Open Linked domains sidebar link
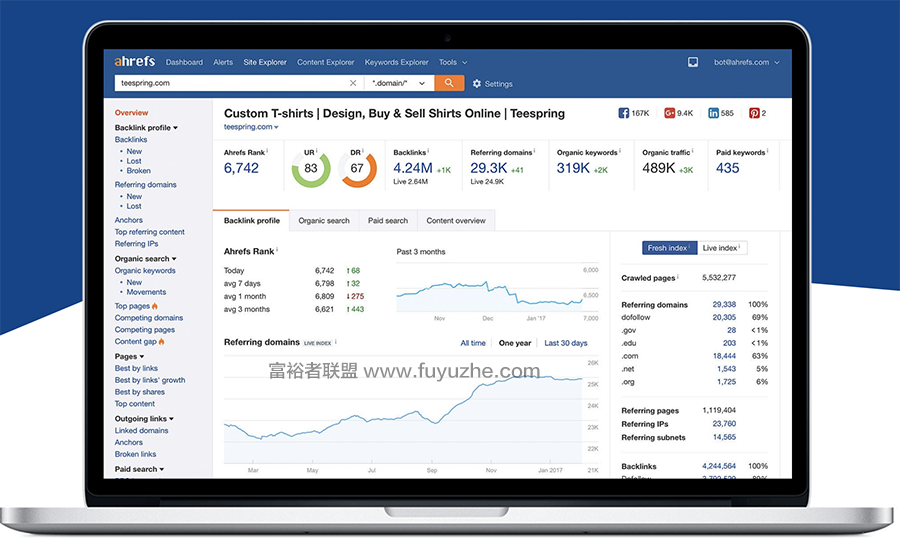Image resolution: width=900 pixels, height=548 pixels. pos(141,430)
